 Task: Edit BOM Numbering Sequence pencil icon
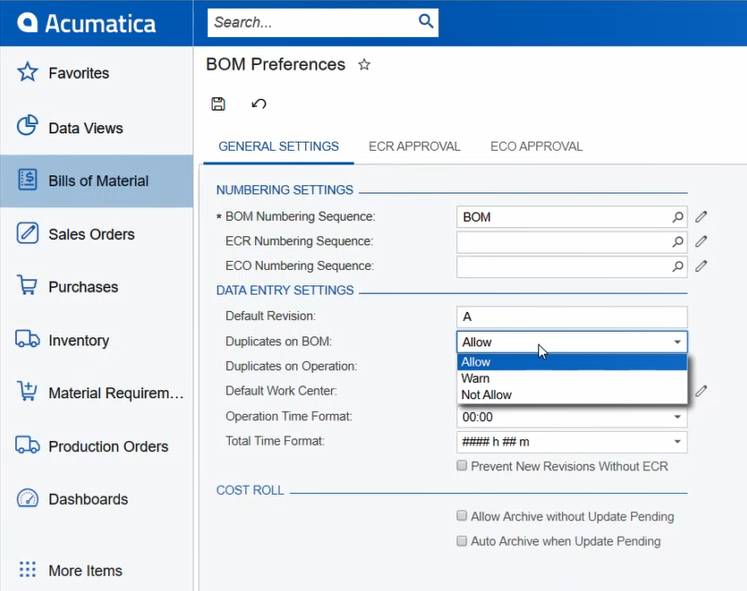(701, 217)
